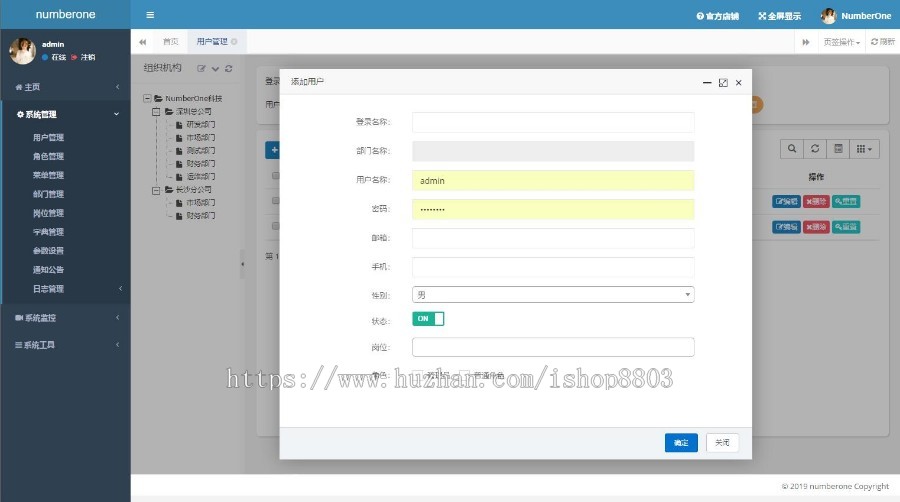Expand the 主页 sidebar menu
This screenshot has height=502, width=900.
[x=65, y=87]
